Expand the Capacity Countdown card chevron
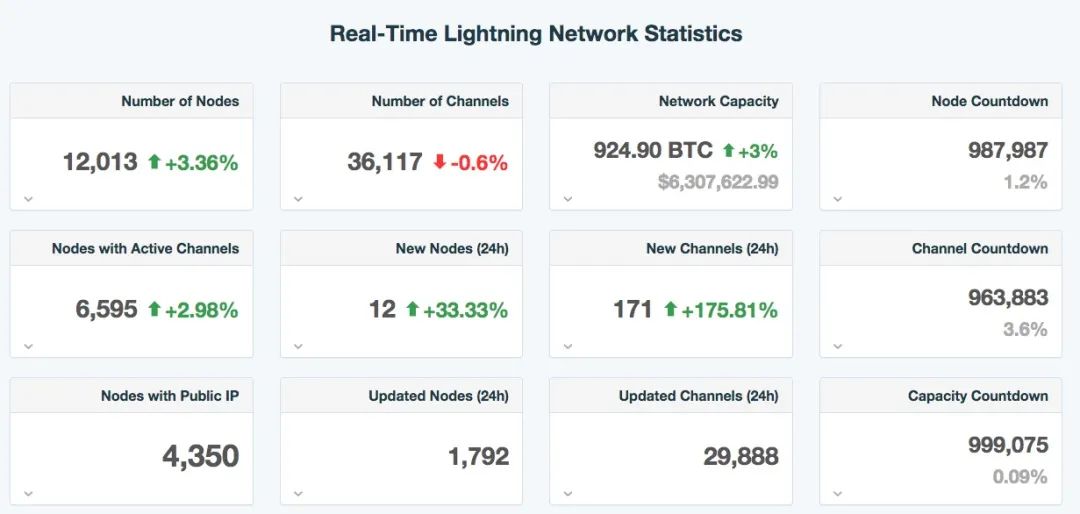The width and height of the screenshot is (1080, 514). [x=838, y=493]
